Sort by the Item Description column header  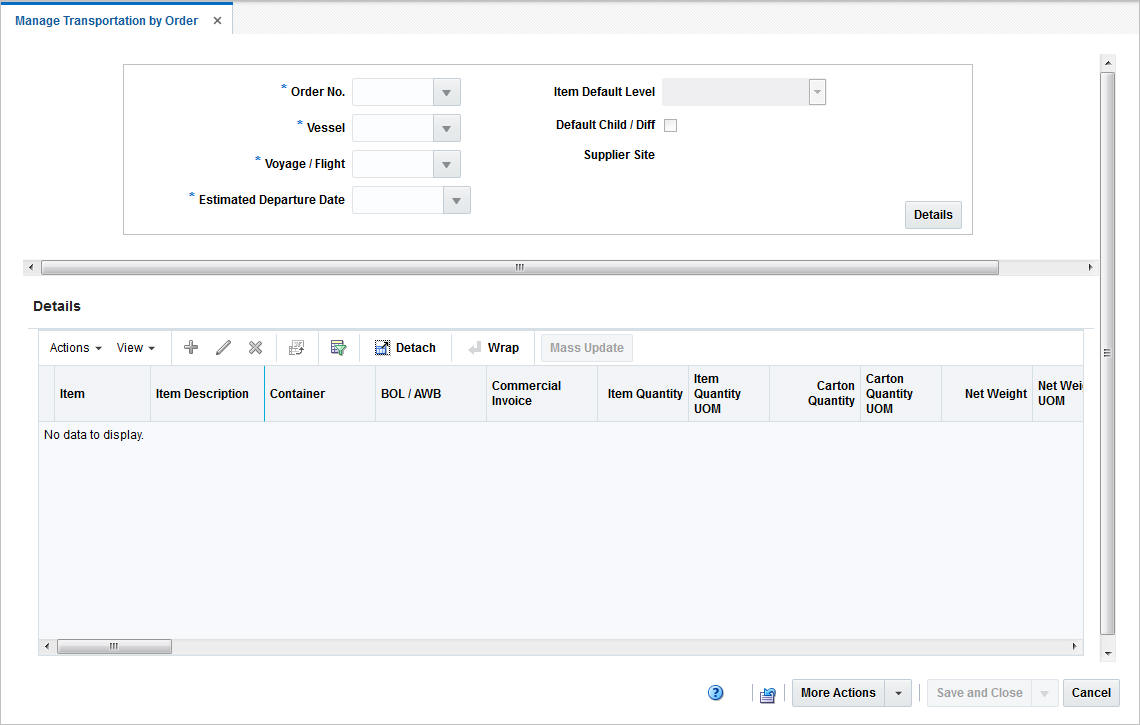tap(202, 393)
